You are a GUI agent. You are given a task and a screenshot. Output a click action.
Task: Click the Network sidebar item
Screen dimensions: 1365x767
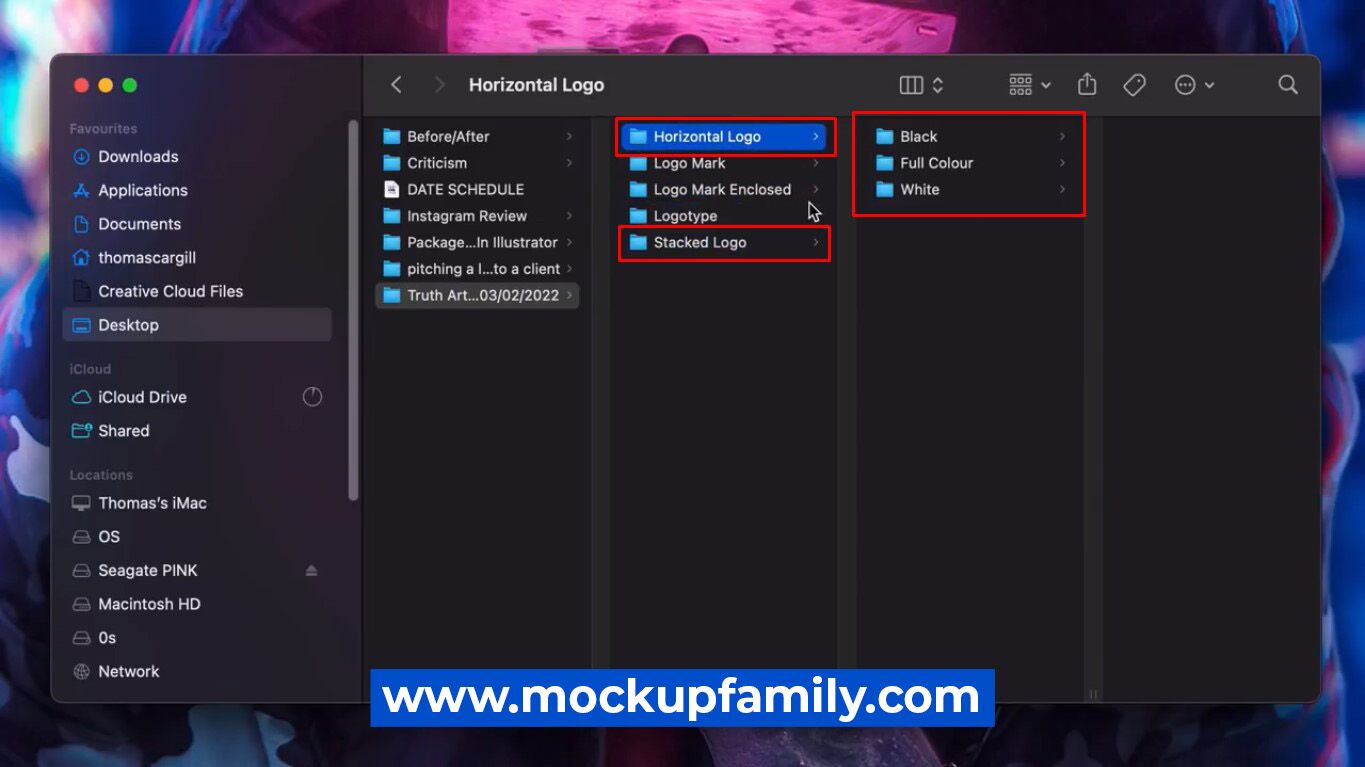click(x=128, y=671)
